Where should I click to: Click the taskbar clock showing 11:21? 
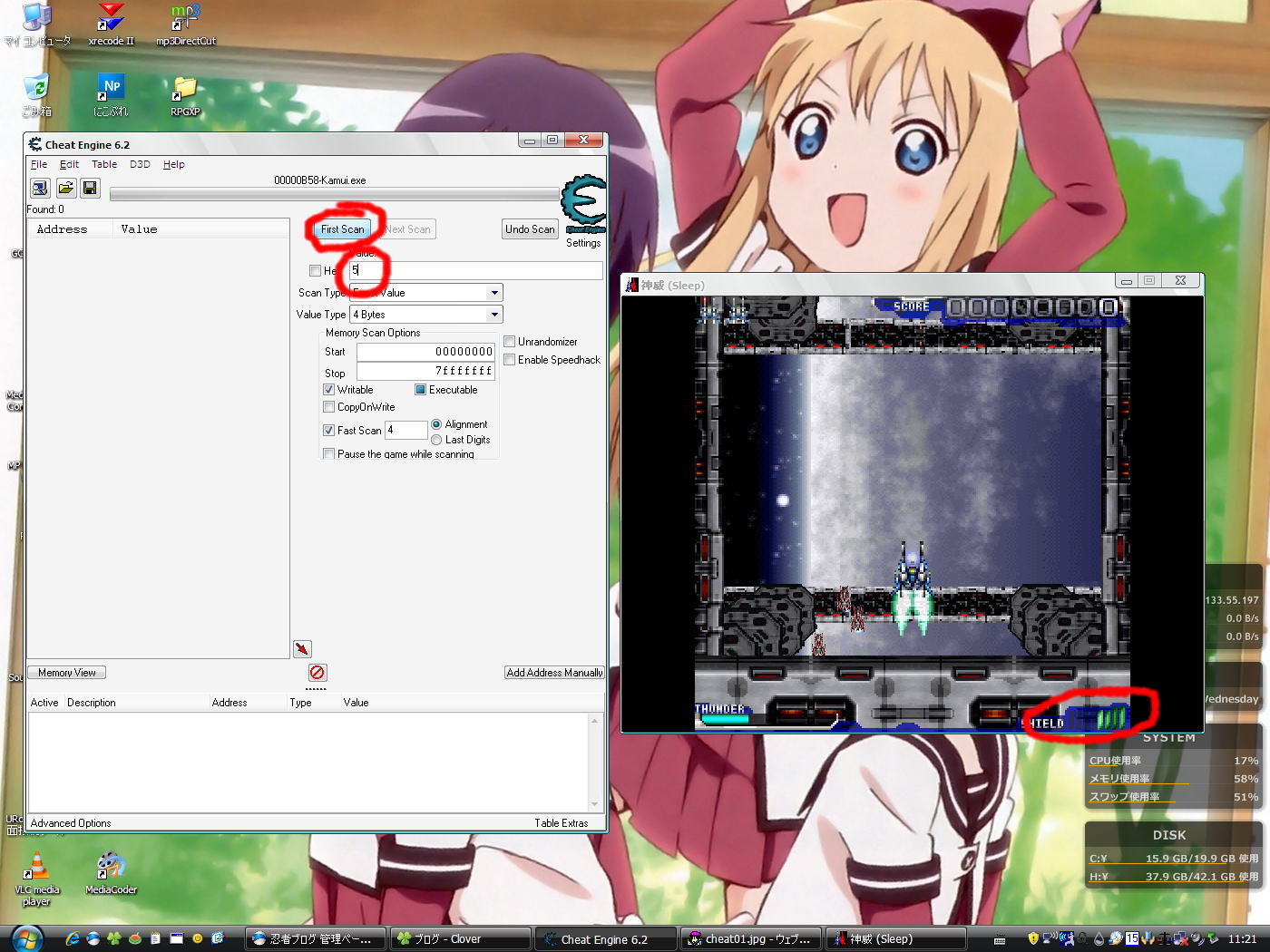pos(1242,939)
